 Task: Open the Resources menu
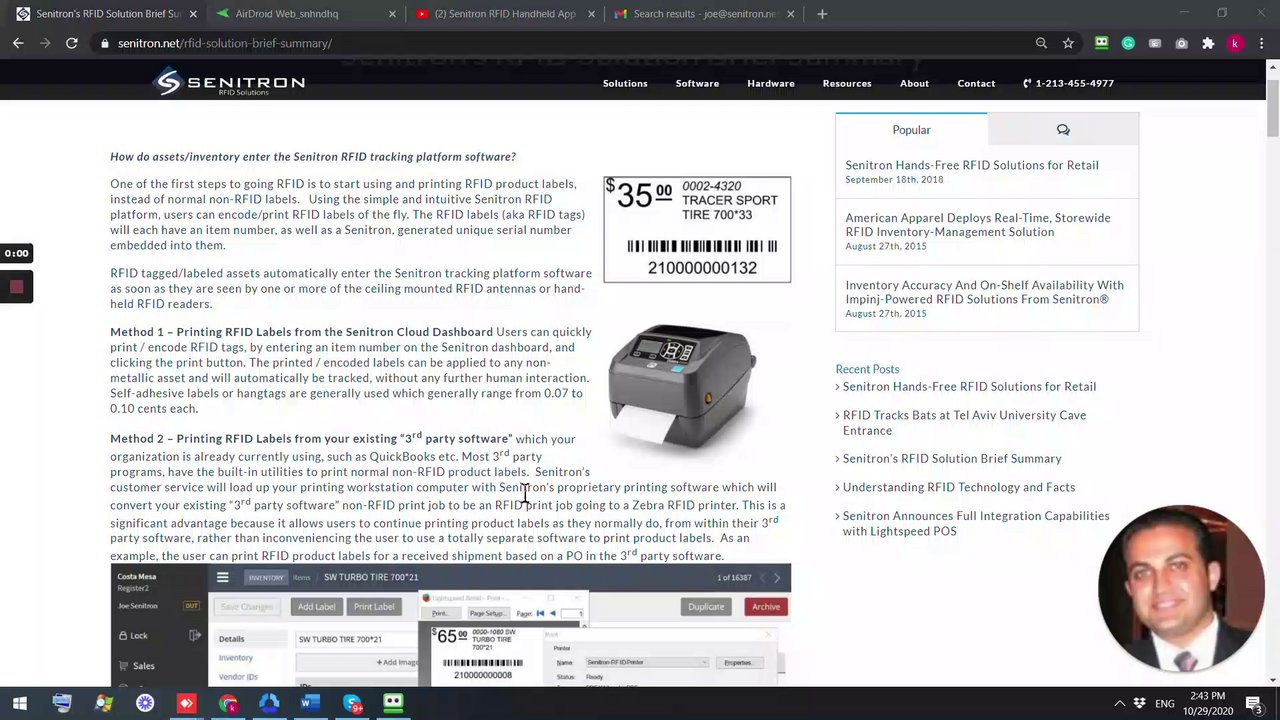pyautogui.click(x=847, y=83)
